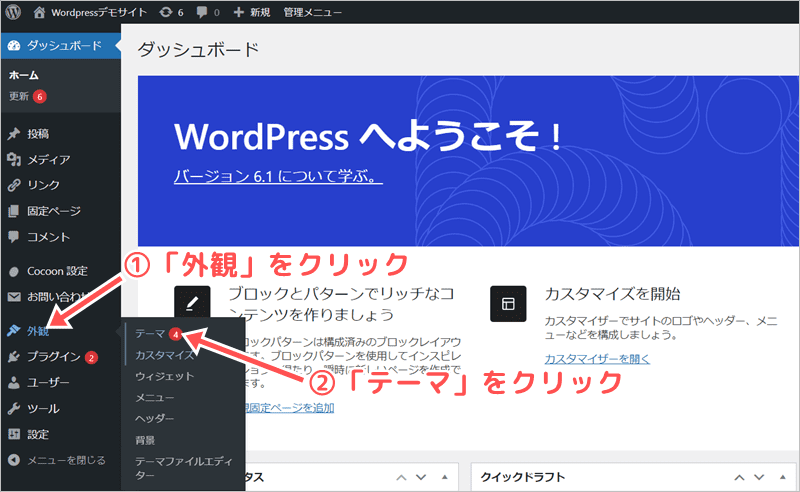Open the 投稿 pin icon menu
Viewport: 800px width, 492px height.
click(13, 133)
